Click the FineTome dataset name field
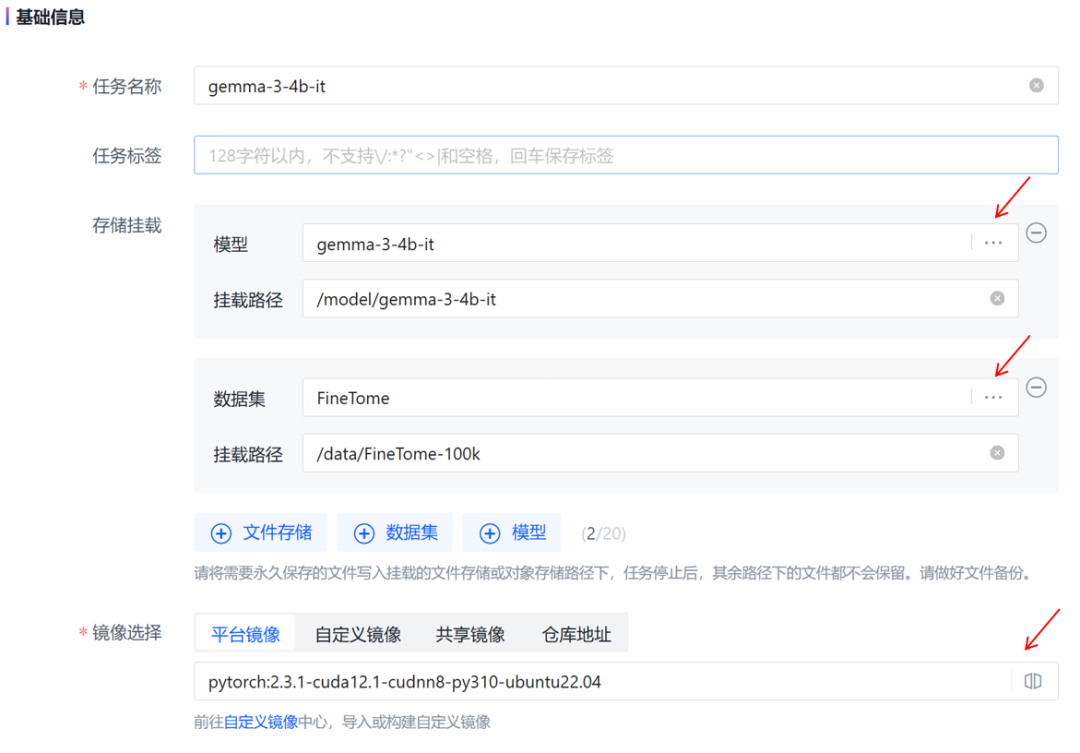1080x753 pixels. (x=600, y=397)
